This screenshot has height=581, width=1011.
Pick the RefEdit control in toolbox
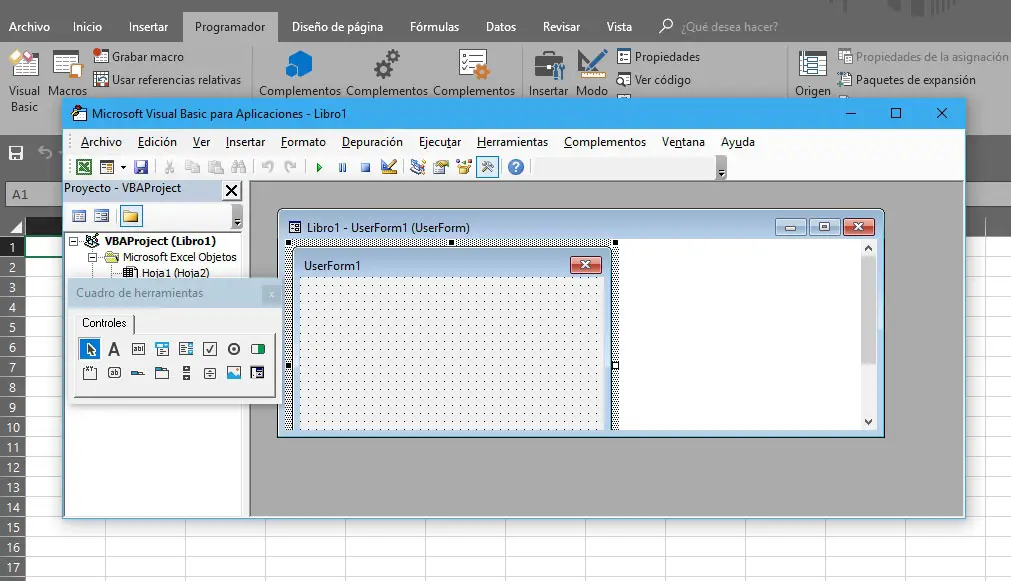pos(257,373)
